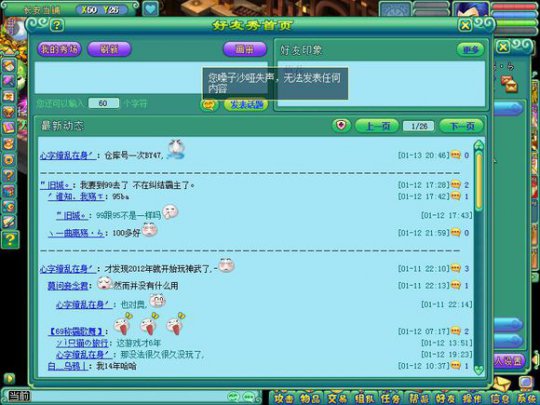Click the large green question mark button

tap(10, 239)
